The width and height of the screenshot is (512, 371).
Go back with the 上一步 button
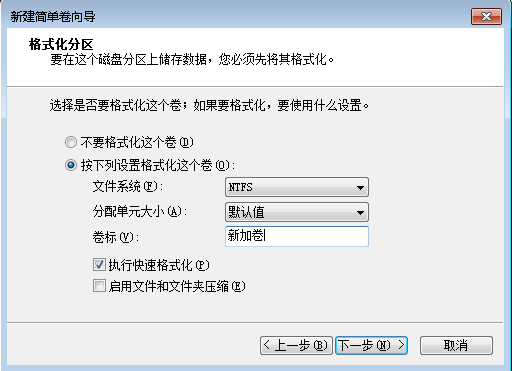point(296,345)
